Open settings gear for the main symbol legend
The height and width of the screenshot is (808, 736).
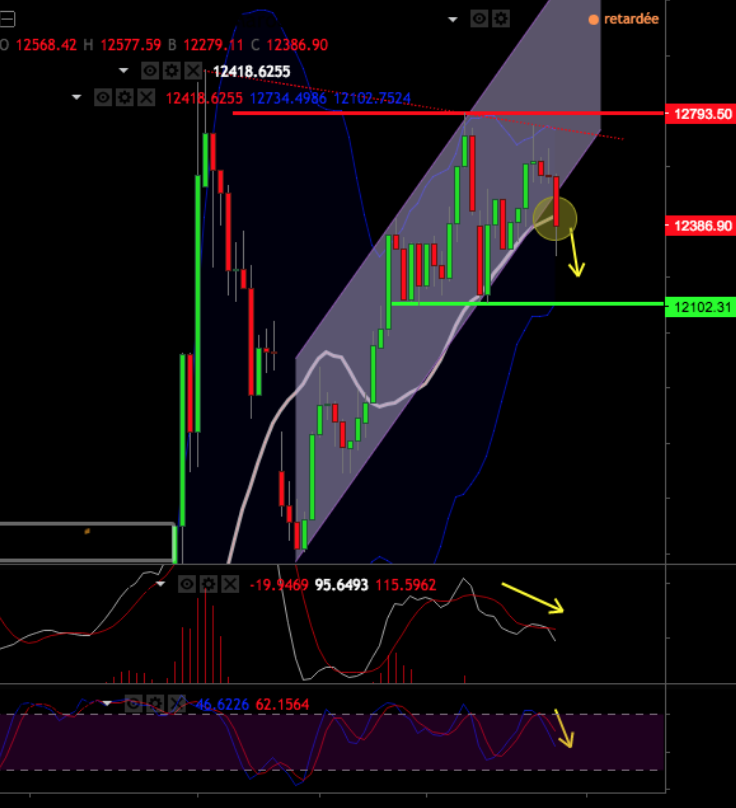501,19
